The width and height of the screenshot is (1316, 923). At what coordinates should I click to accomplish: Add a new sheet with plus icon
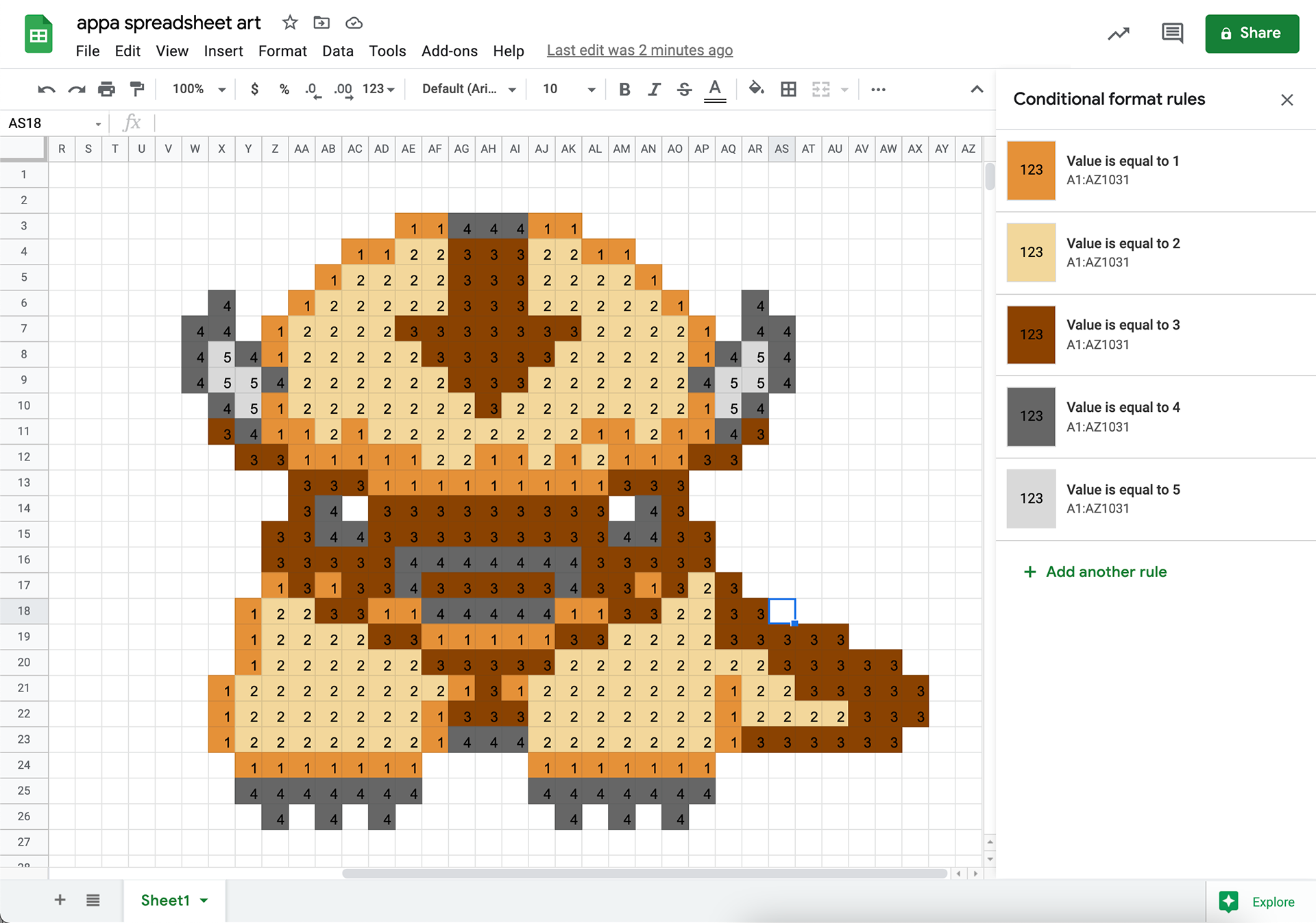(x=60, y=900)
